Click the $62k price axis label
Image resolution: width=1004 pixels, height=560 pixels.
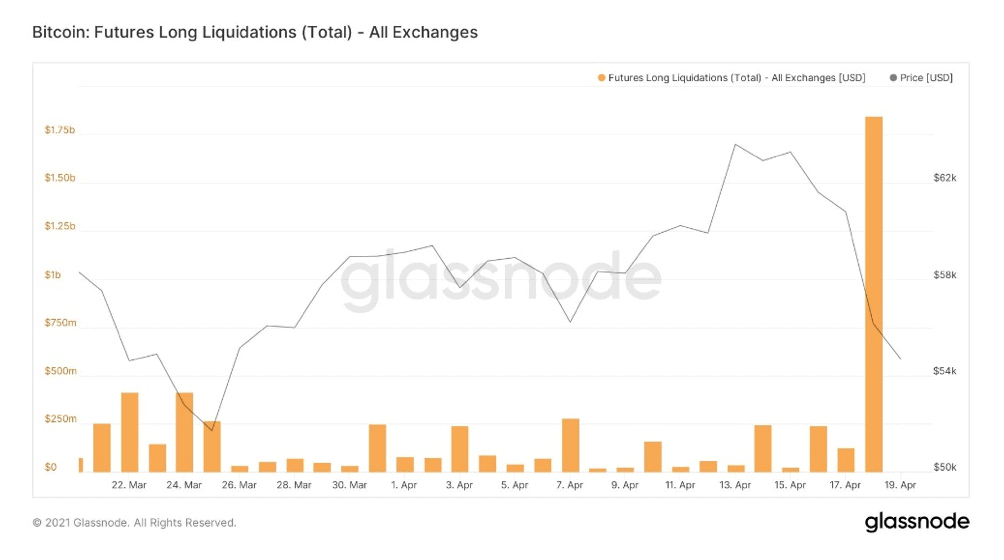click(x=944, y=178)
